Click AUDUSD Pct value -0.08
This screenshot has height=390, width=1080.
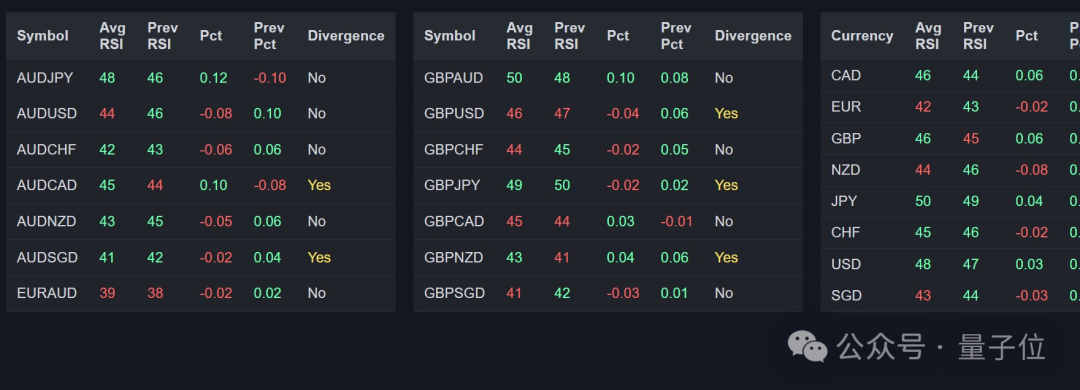[216, 114]
